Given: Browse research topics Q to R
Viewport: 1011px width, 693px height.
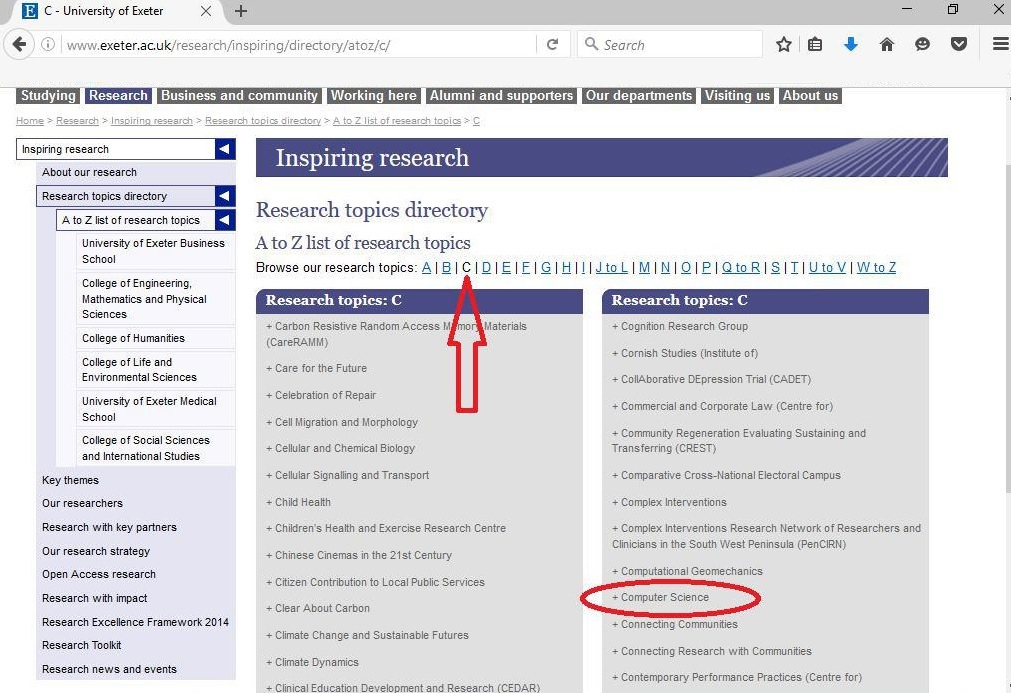Looking at the screenshot, I should pos(740,268).
